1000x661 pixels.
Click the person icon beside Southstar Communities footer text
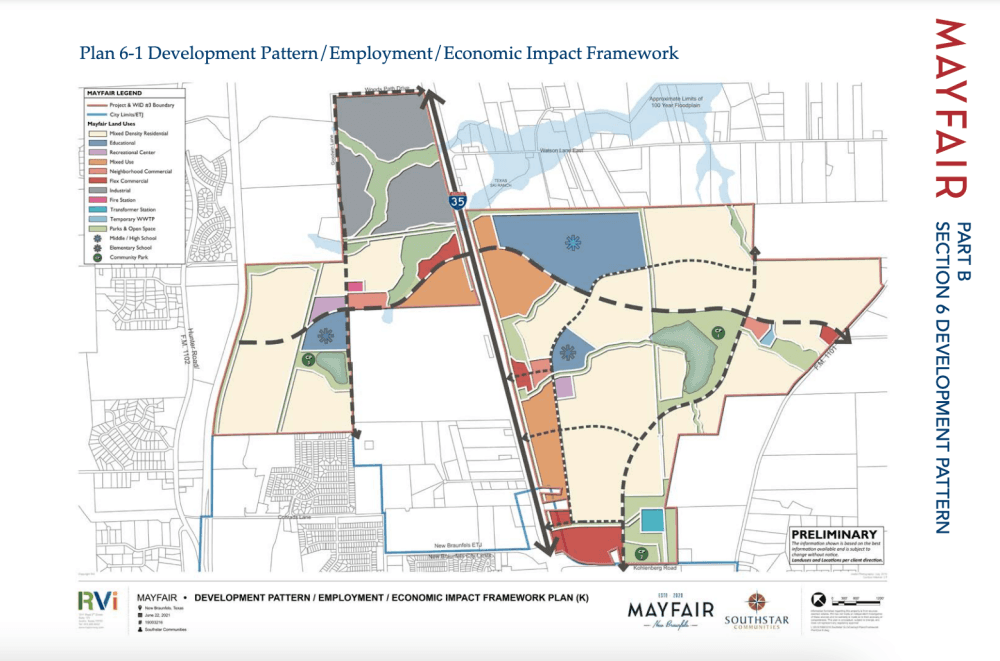click(x=140, y=630)
